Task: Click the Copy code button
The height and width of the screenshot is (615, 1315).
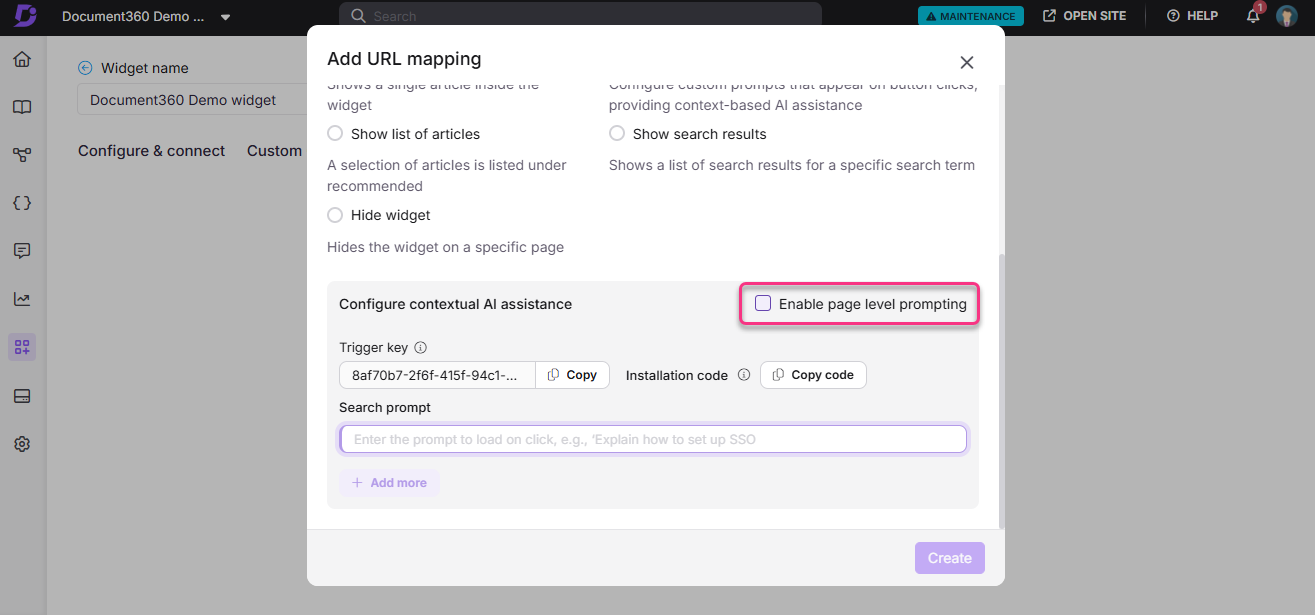Action: point(813,375)
